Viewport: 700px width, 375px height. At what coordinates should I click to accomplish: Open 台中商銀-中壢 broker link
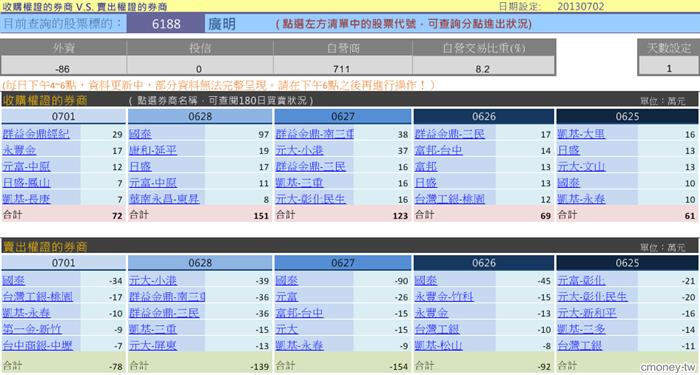pyautogui.click(x=38, y=345)
